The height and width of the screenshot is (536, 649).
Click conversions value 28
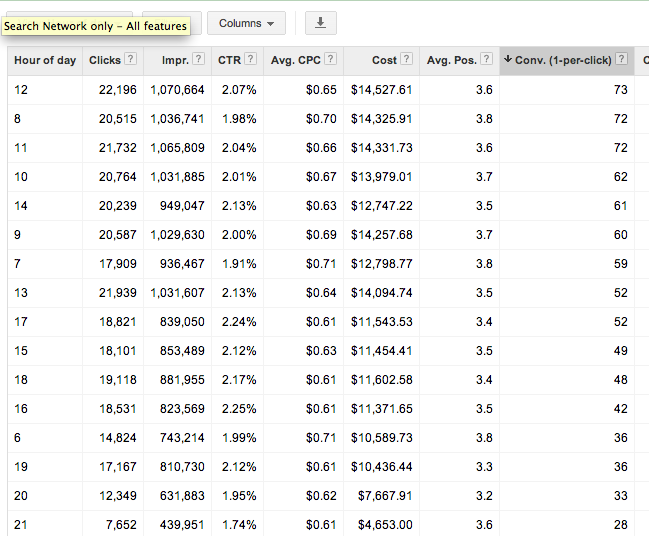[x=620, y=524]
